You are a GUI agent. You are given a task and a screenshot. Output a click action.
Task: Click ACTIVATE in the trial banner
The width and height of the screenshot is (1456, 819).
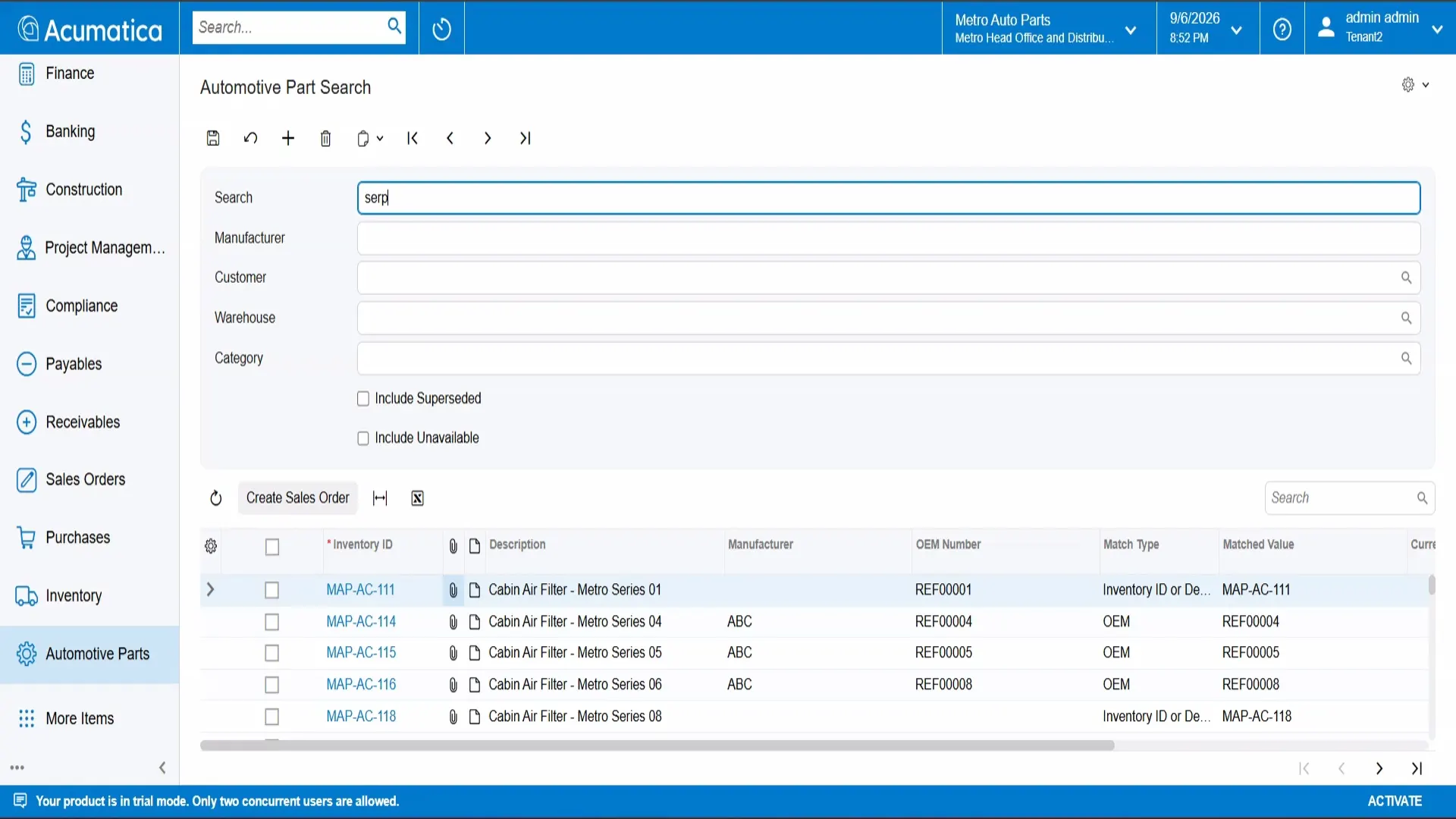(x=1395, y=801)
